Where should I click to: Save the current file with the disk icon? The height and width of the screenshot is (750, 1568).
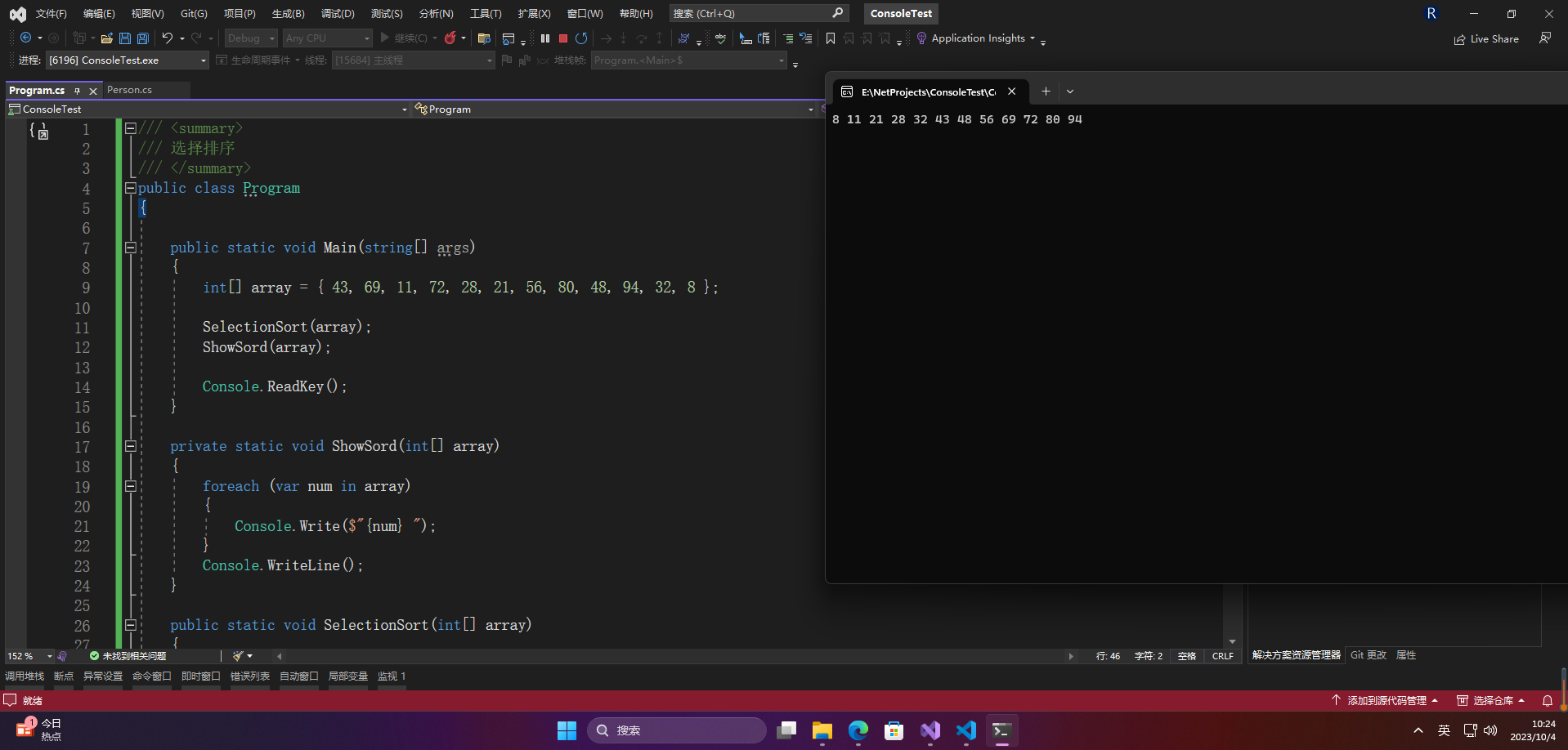(x=125, y=38)
